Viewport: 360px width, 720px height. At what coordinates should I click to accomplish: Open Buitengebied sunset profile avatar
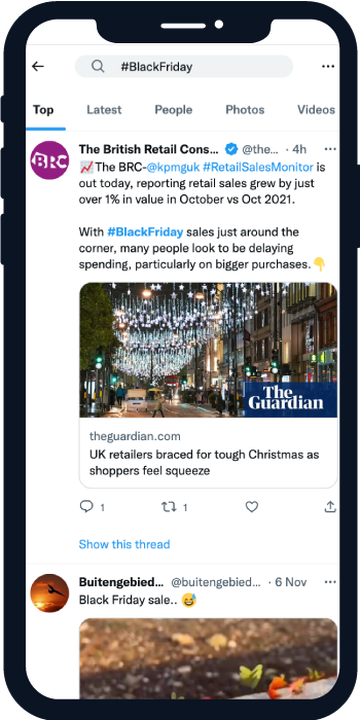point(50,593)
